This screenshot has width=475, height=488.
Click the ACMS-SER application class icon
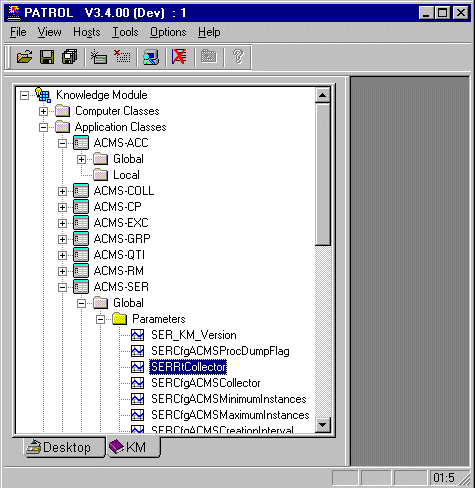(81, 287)
